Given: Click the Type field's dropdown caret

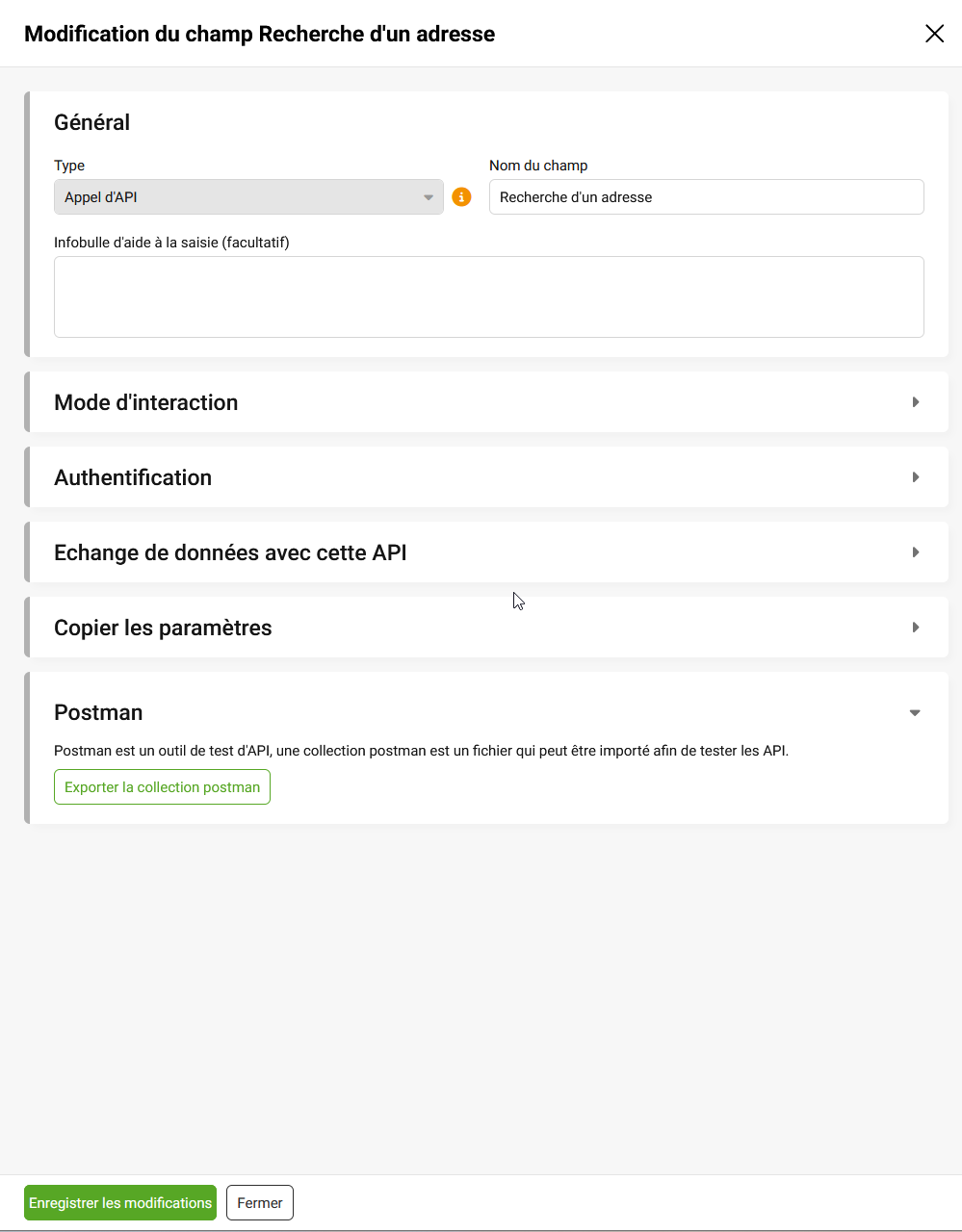Looking at the screenshot, I should [x=429, y=197].
